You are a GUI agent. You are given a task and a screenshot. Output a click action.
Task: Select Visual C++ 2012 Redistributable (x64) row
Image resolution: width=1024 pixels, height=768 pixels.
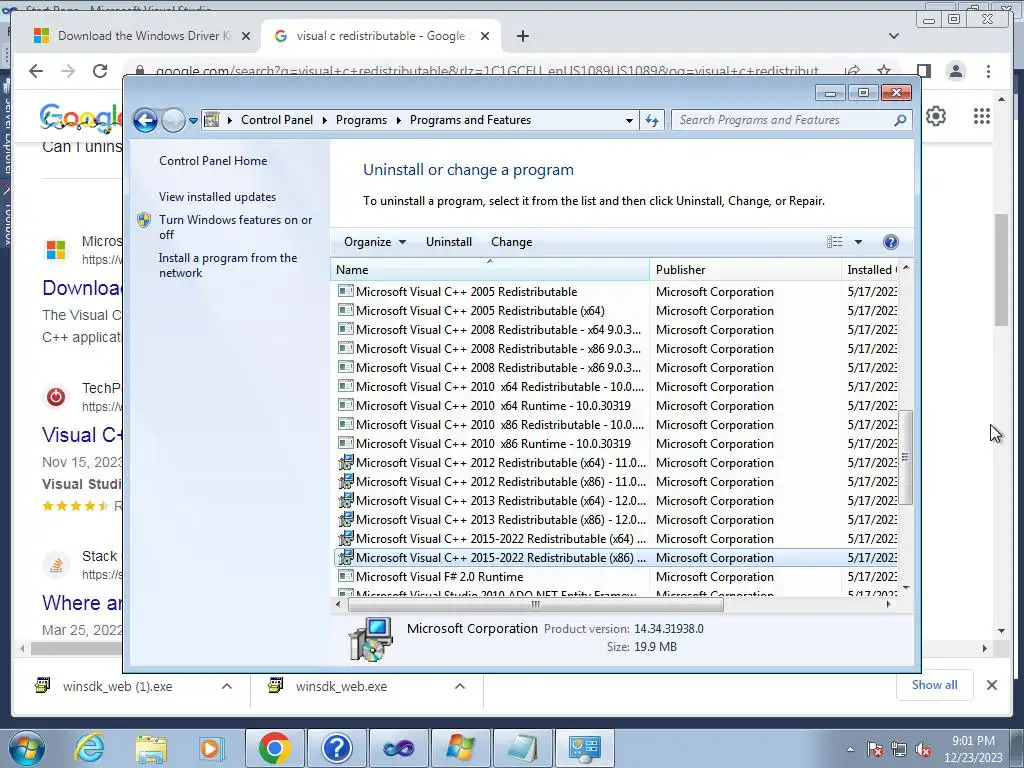616,462
